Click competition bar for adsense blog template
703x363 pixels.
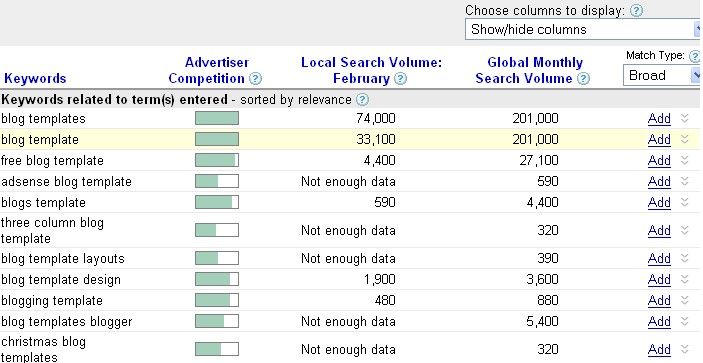coord(217,182)
